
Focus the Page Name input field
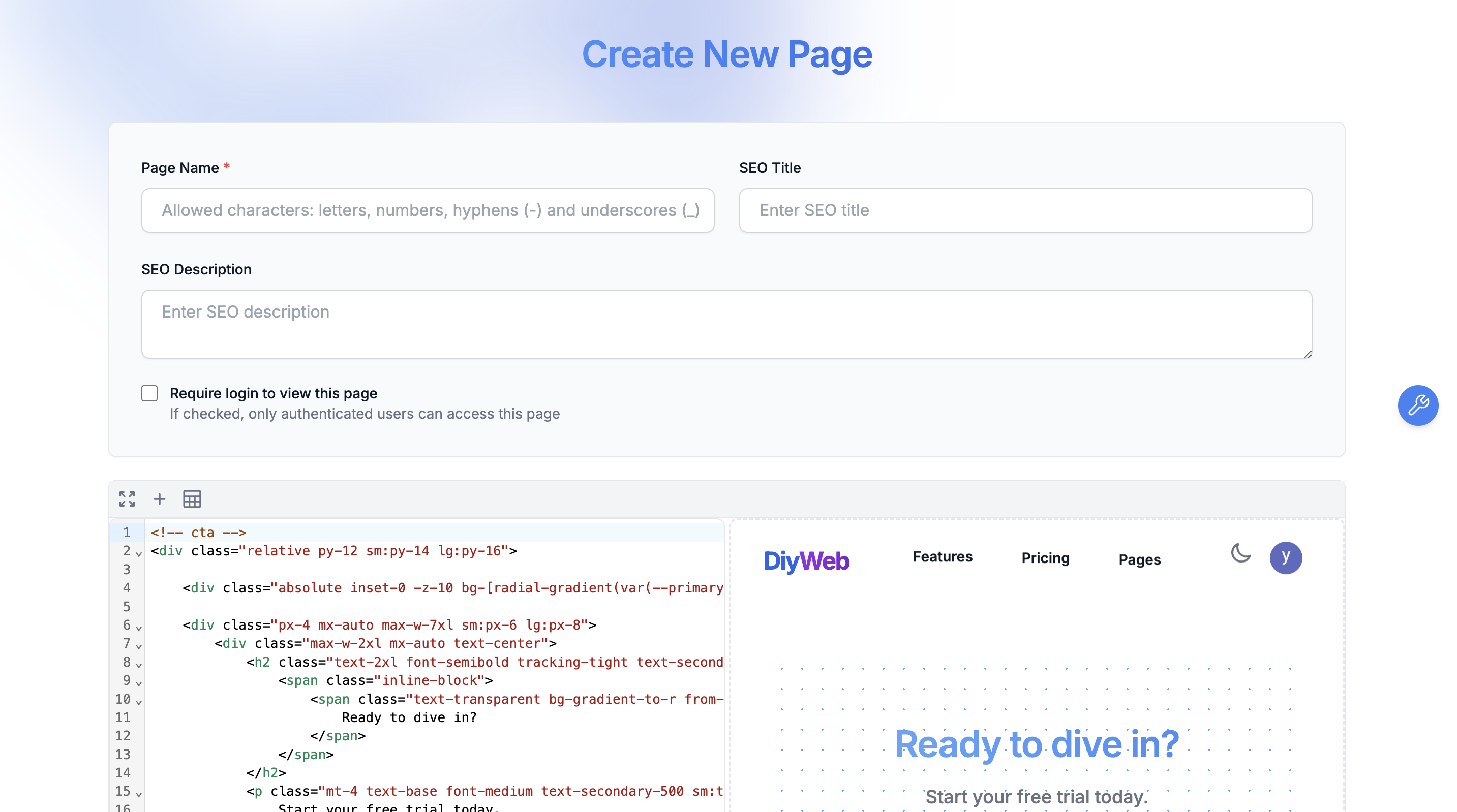[x=428, y=210]
